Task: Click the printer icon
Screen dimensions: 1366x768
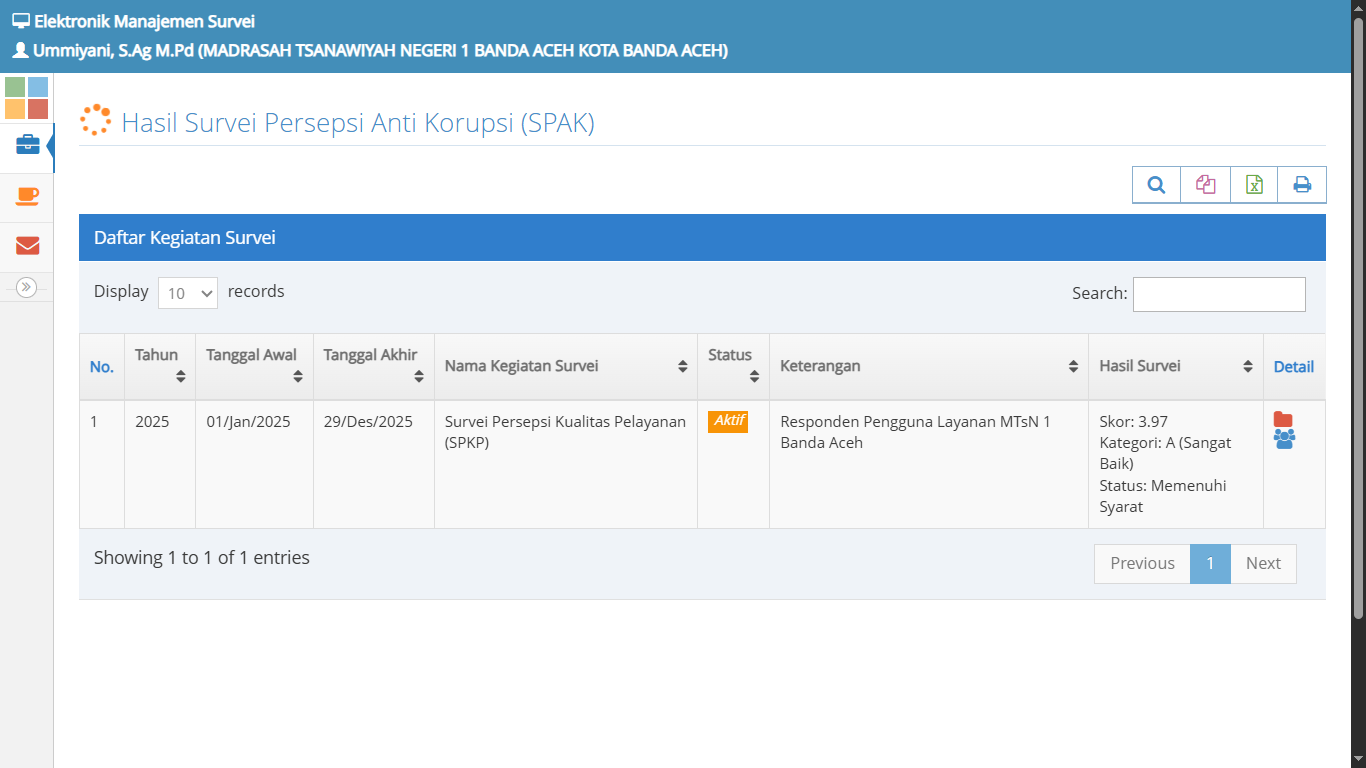Action: pos(1302,185)
